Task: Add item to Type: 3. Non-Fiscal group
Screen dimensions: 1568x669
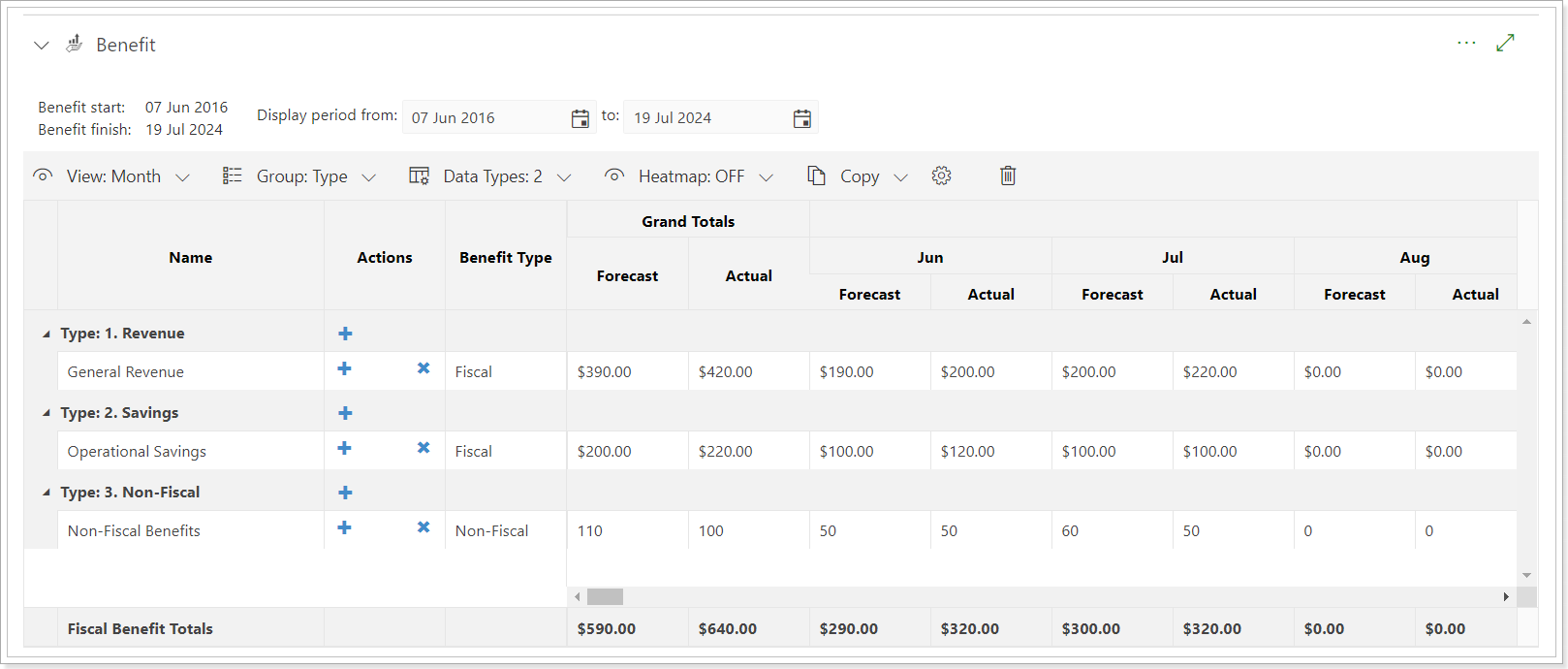Action: [x=345, y=493]
